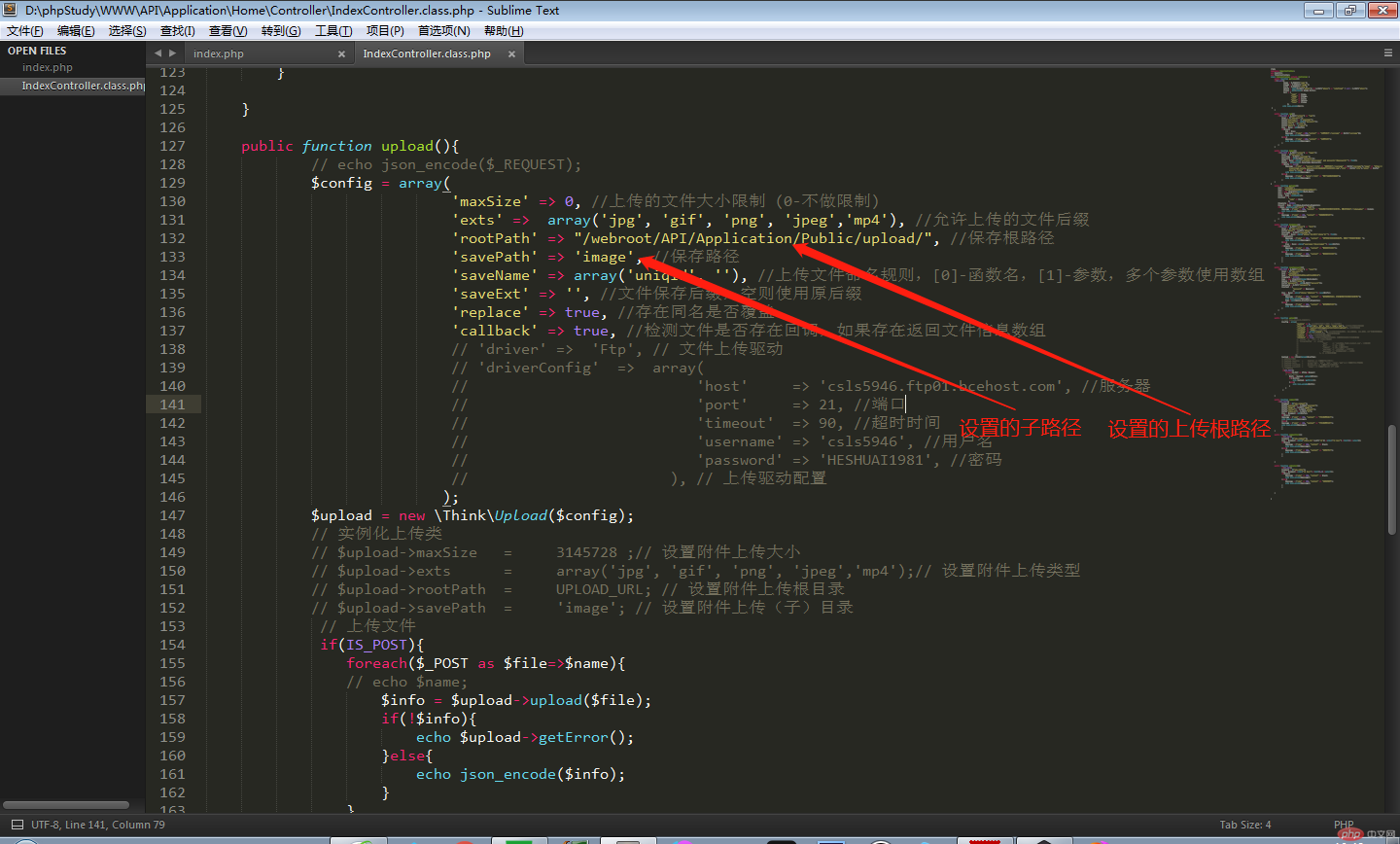Click the 'upload' function name on line 127
Screen dimensions: 1400x844
coord(406,146)
